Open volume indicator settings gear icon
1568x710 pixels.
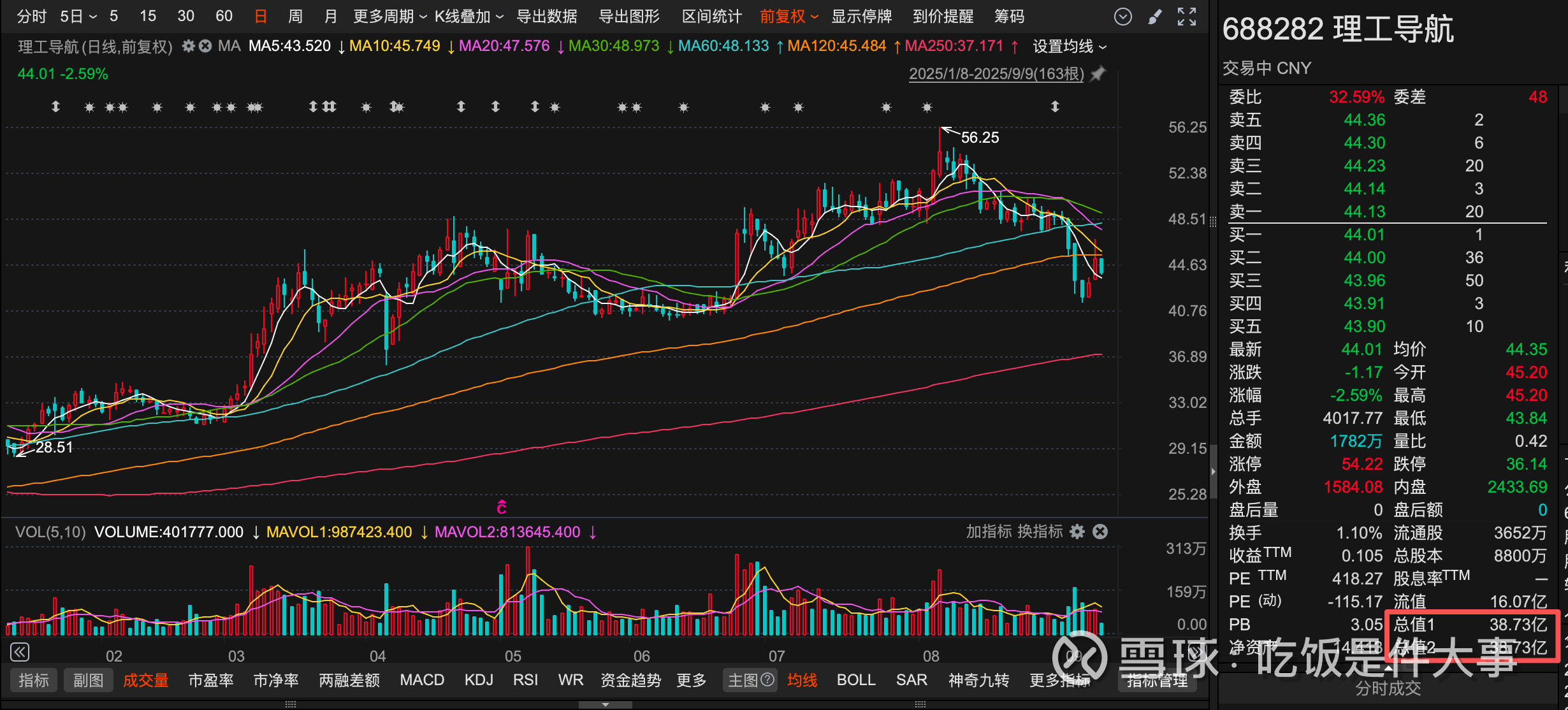1077,532
